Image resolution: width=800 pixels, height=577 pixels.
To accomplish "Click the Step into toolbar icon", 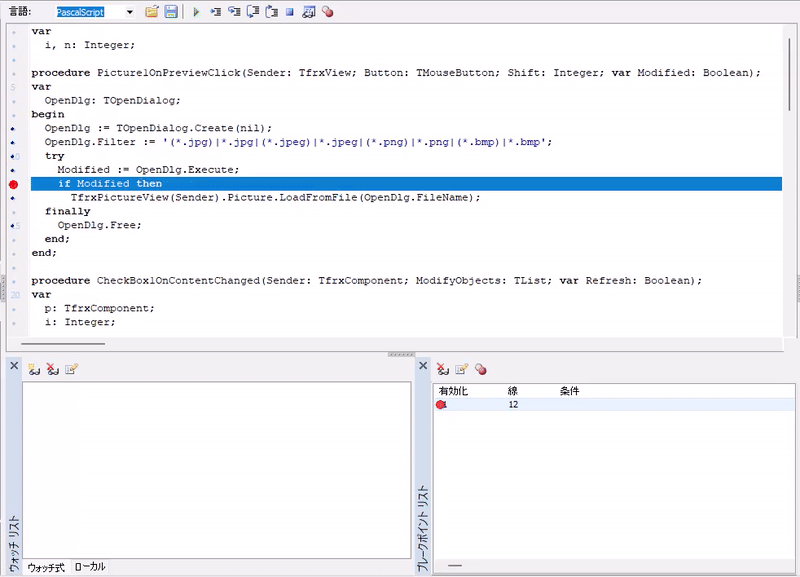I will click(234, 12).
